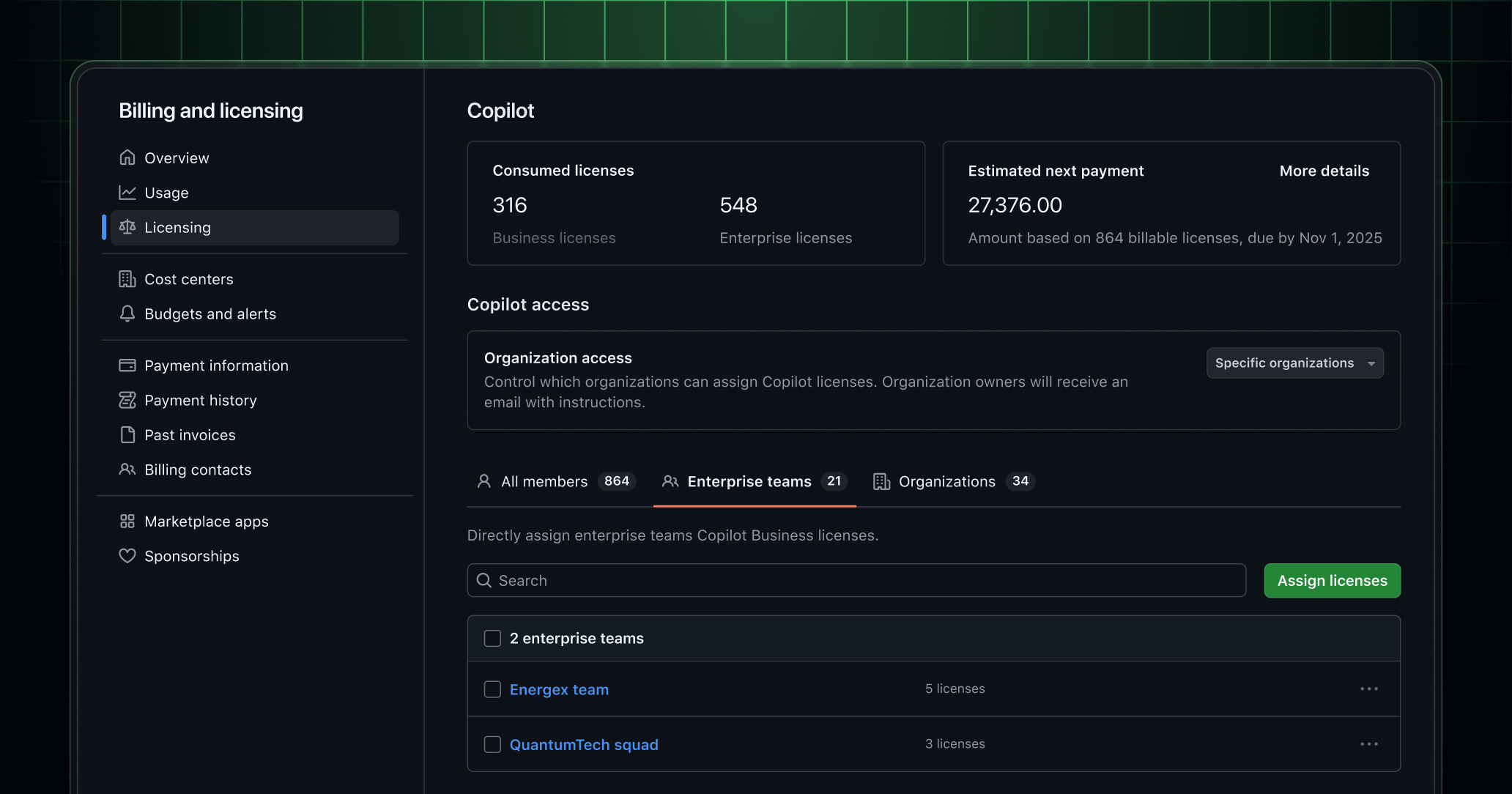Select the Overview home icon
Viewport: 1512px width, 794px height.
[x=127, y=157]
